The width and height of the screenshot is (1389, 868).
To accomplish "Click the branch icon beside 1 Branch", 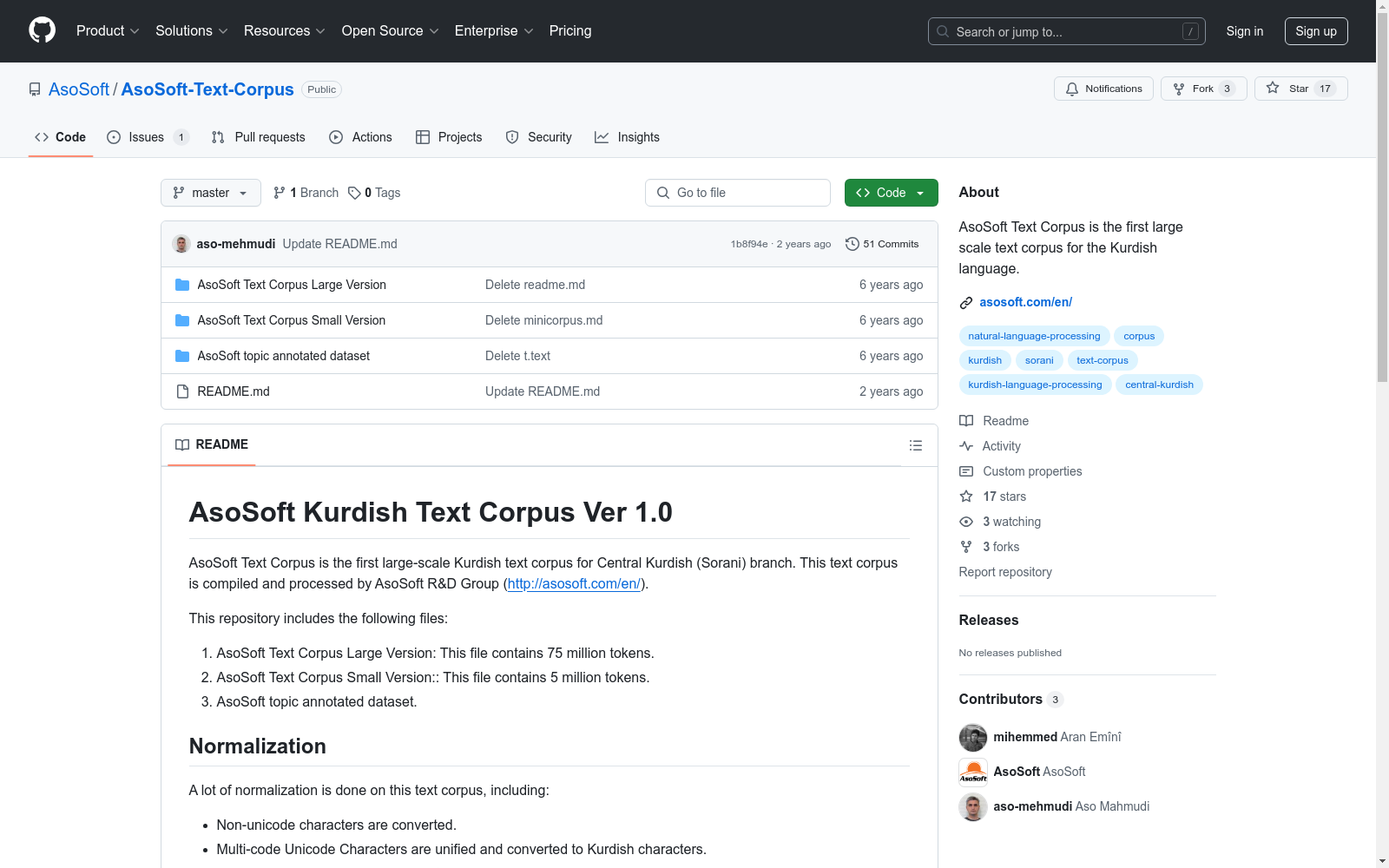I will coord(280,193).
